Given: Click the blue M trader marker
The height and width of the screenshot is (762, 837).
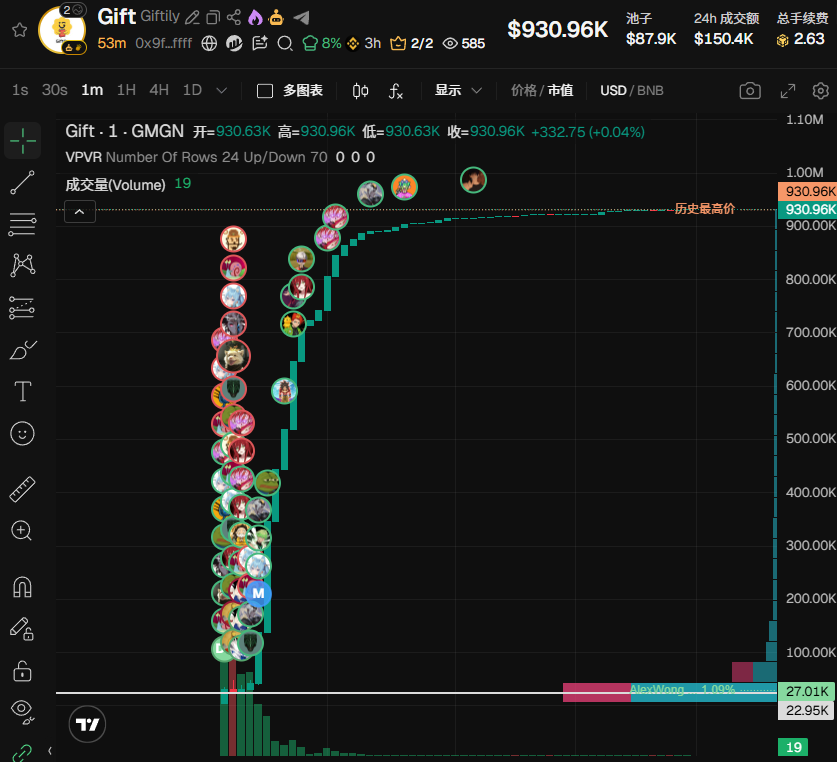Looking at the screenshot, I should [x=258, y=593].
